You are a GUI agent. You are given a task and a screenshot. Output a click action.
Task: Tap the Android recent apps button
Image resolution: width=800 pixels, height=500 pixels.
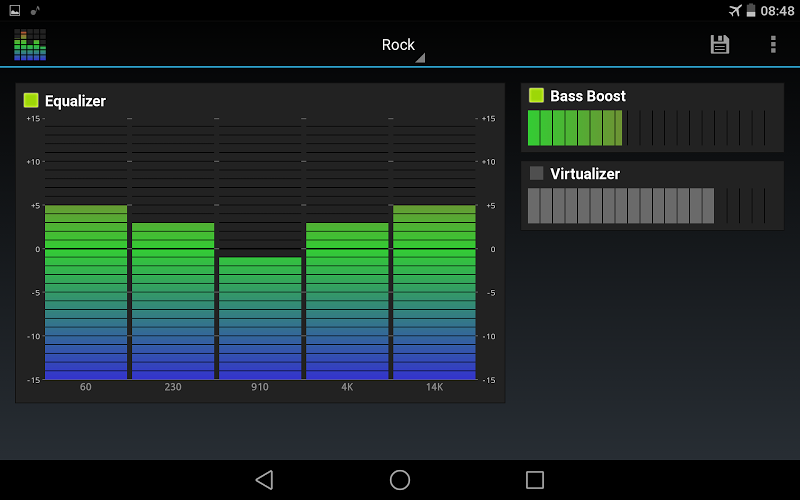coord(535,480)
